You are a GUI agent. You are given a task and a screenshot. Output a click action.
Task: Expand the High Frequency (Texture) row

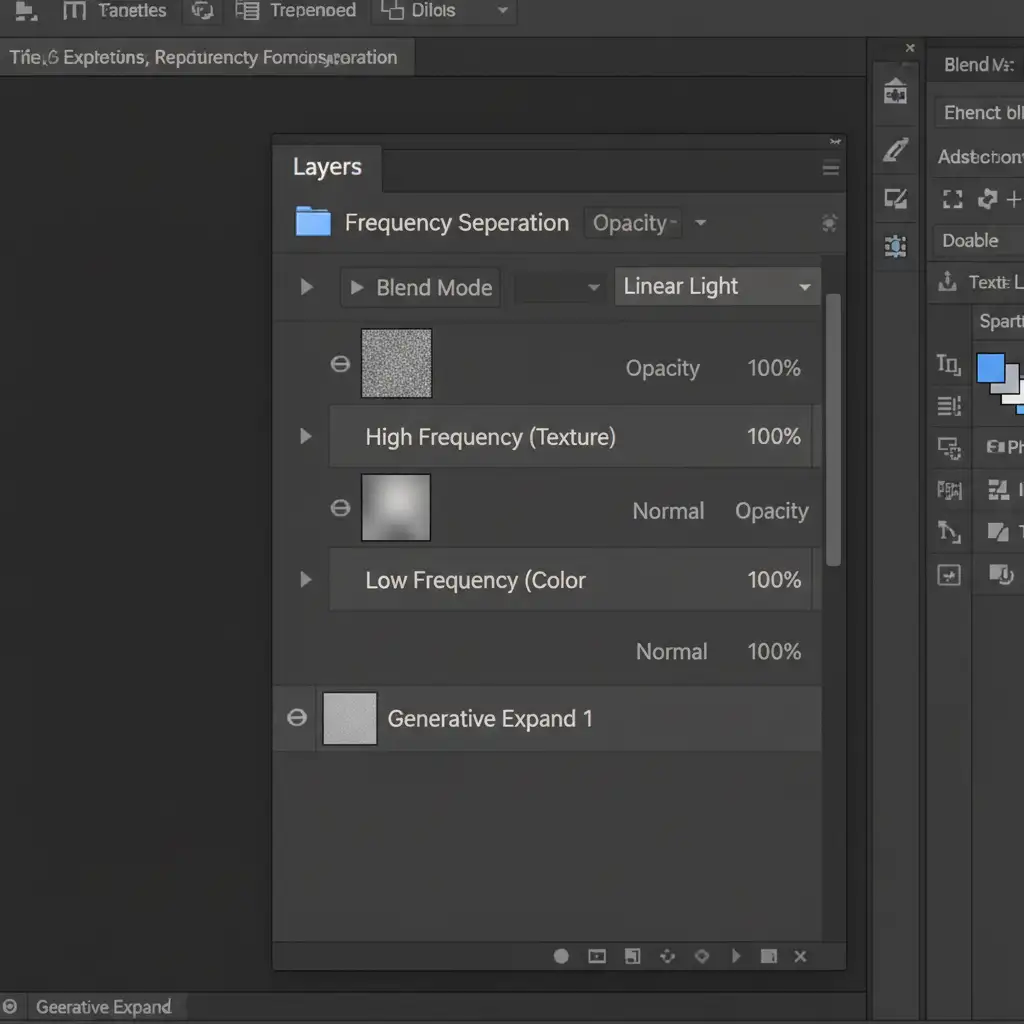[x=306, y=436]
